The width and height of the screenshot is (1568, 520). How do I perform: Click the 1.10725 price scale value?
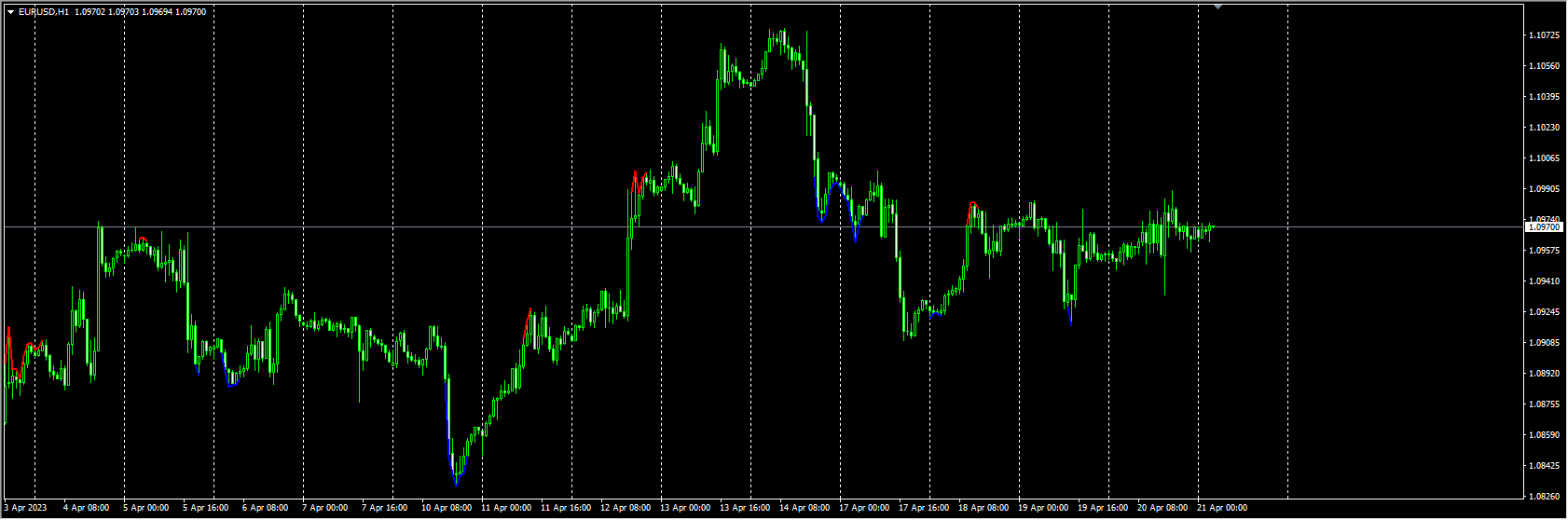[x=1545, y=35]
